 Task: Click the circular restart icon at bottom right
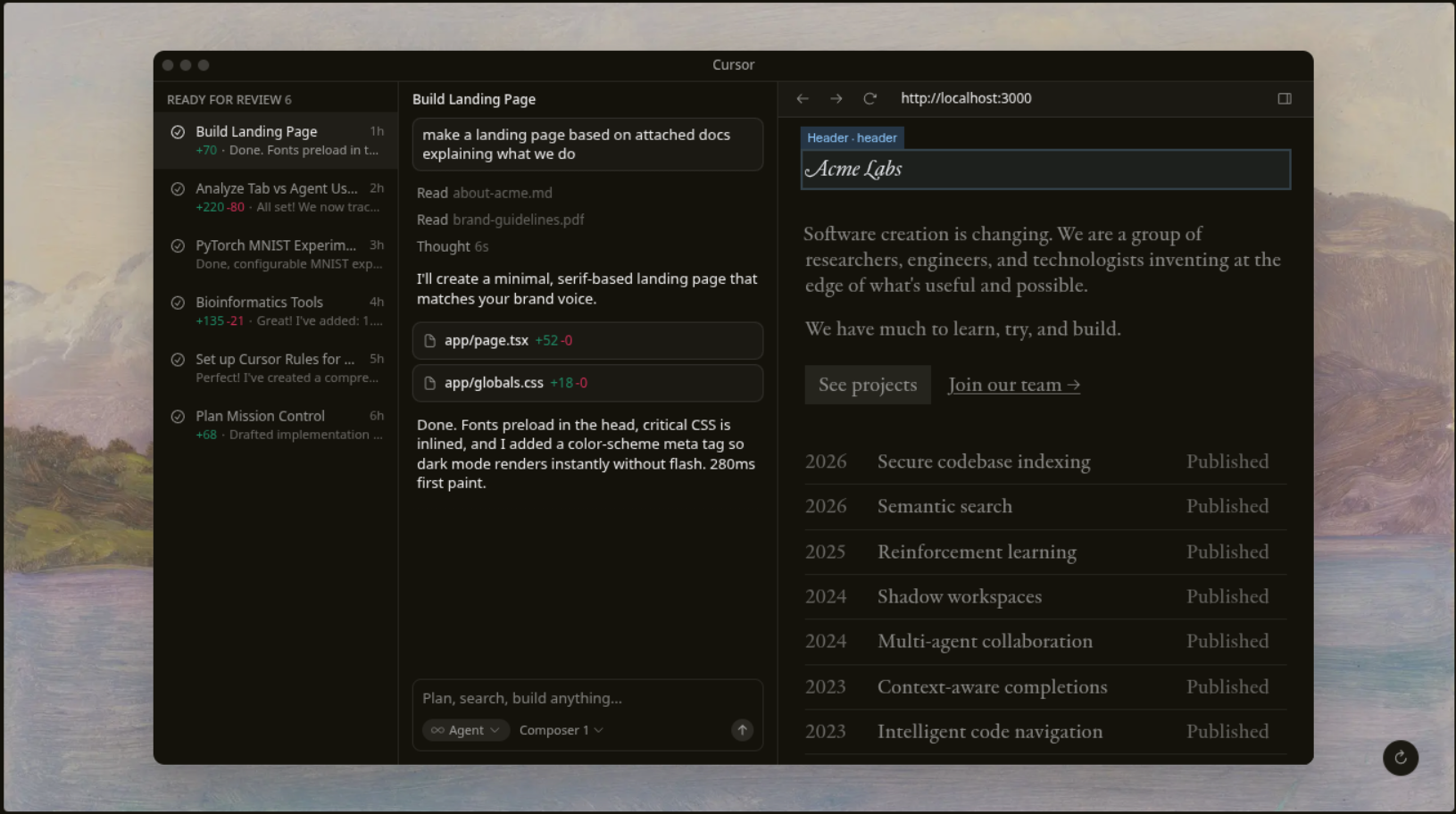(1400, 758)
